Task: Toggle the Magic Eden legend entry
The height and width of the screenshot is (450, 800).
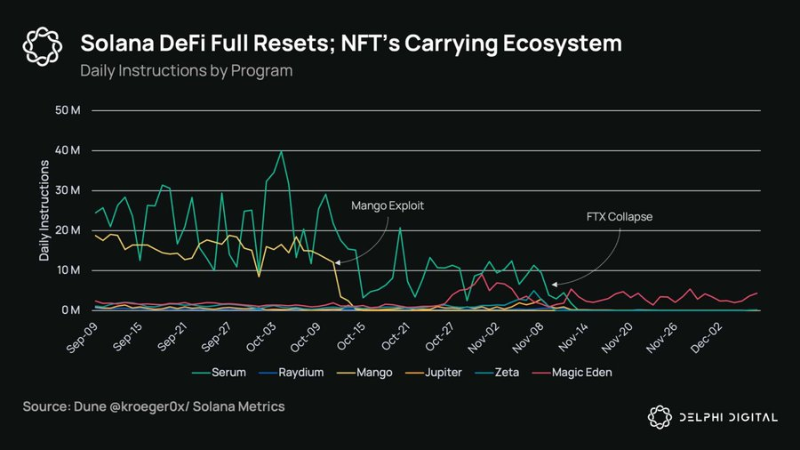Action: pos(572,372)
